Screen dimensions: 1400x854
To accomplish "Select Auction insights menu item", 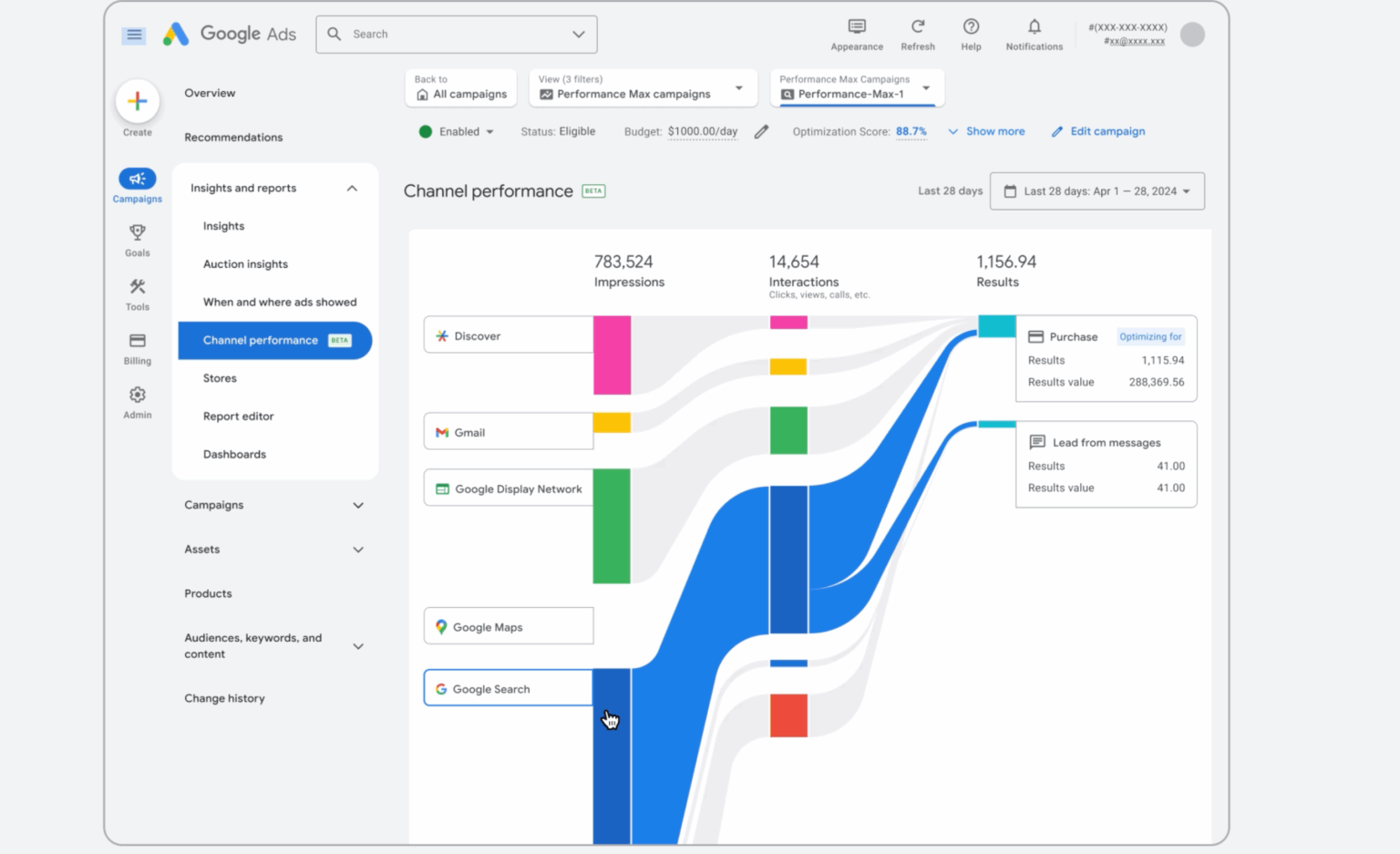I will pos(245,264).
